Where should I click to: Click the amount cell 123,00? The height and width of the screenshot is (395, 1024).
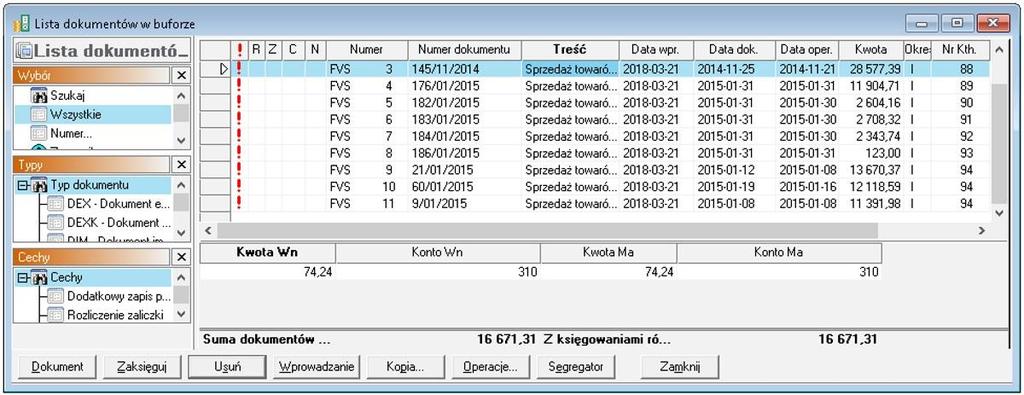tap(871, 153)
